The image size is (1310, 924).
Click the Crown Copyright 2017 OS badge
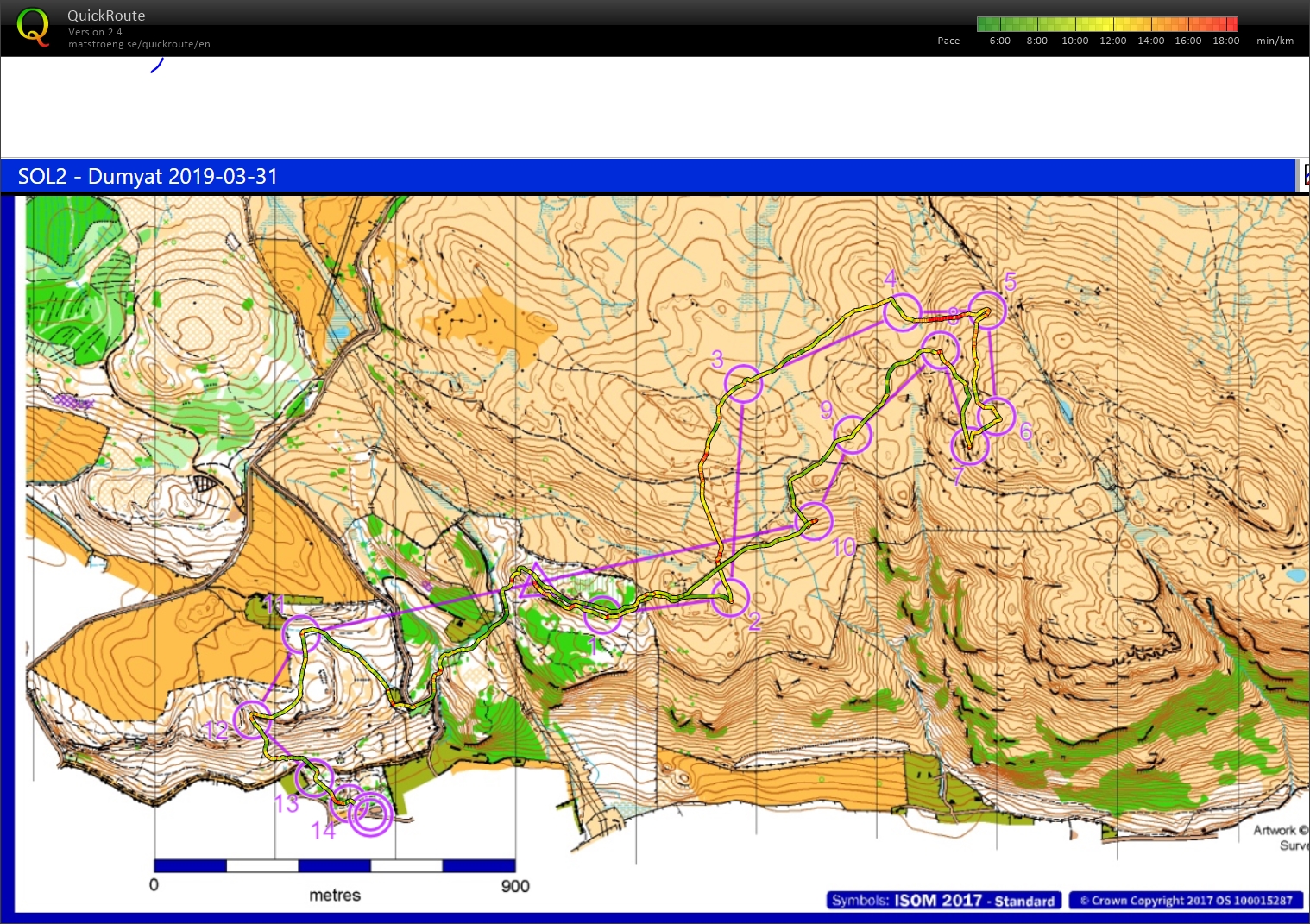[x=1186, y=900]
